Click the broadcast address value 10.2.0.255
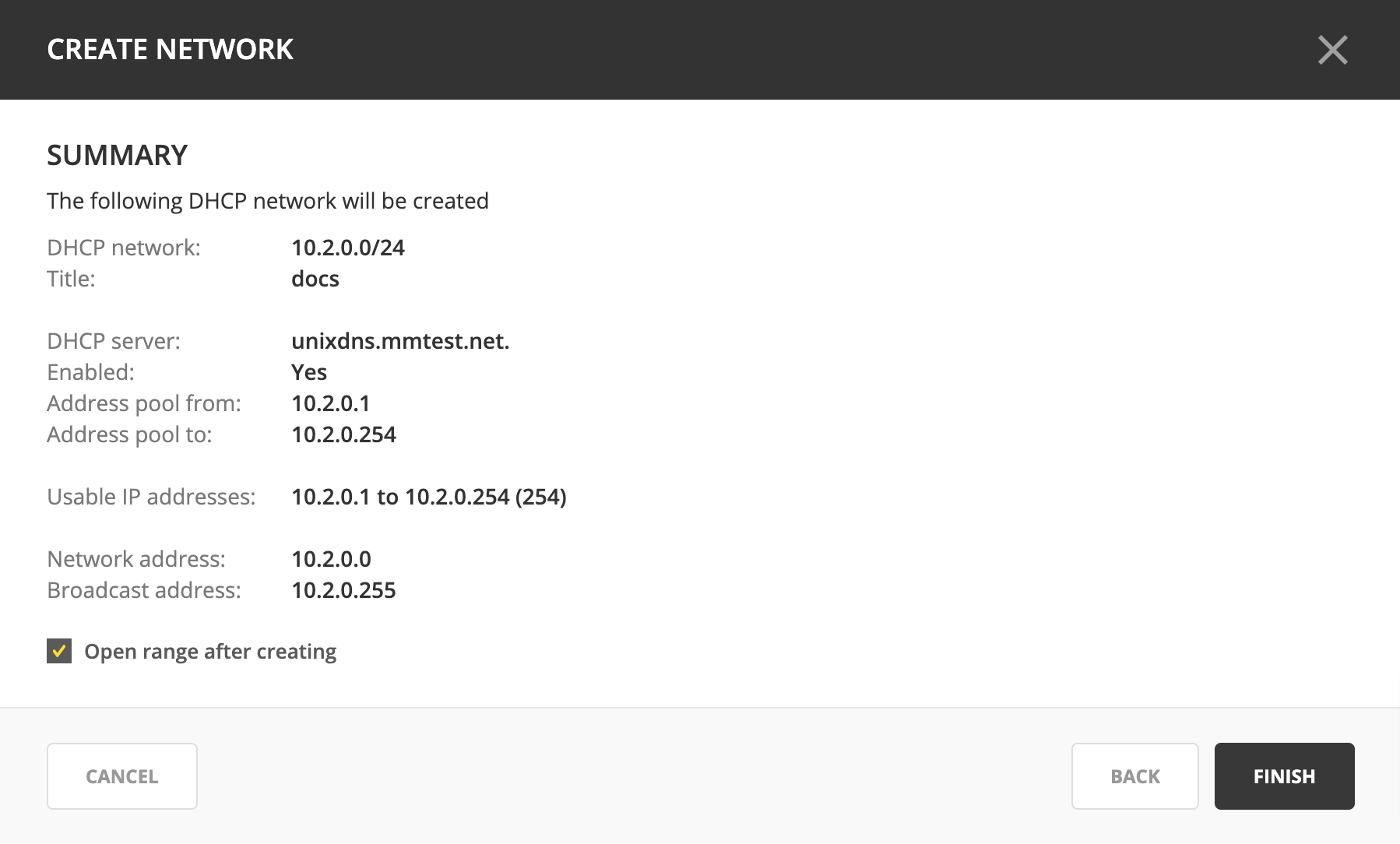The height and width of the screenshot is (844, 1400). 343,590
